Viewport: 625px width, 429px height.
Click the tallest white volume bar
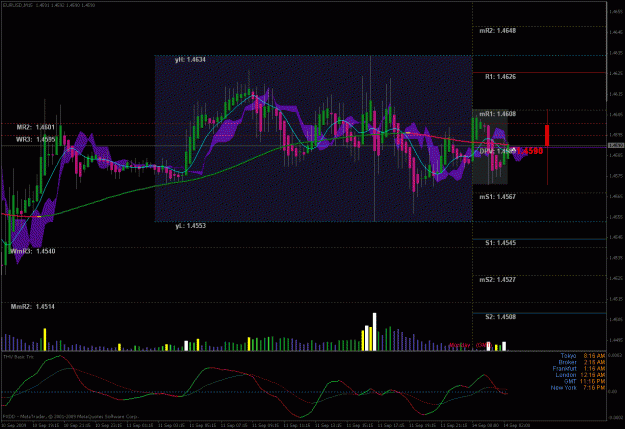pyautogui.click(x=375, y=332)
